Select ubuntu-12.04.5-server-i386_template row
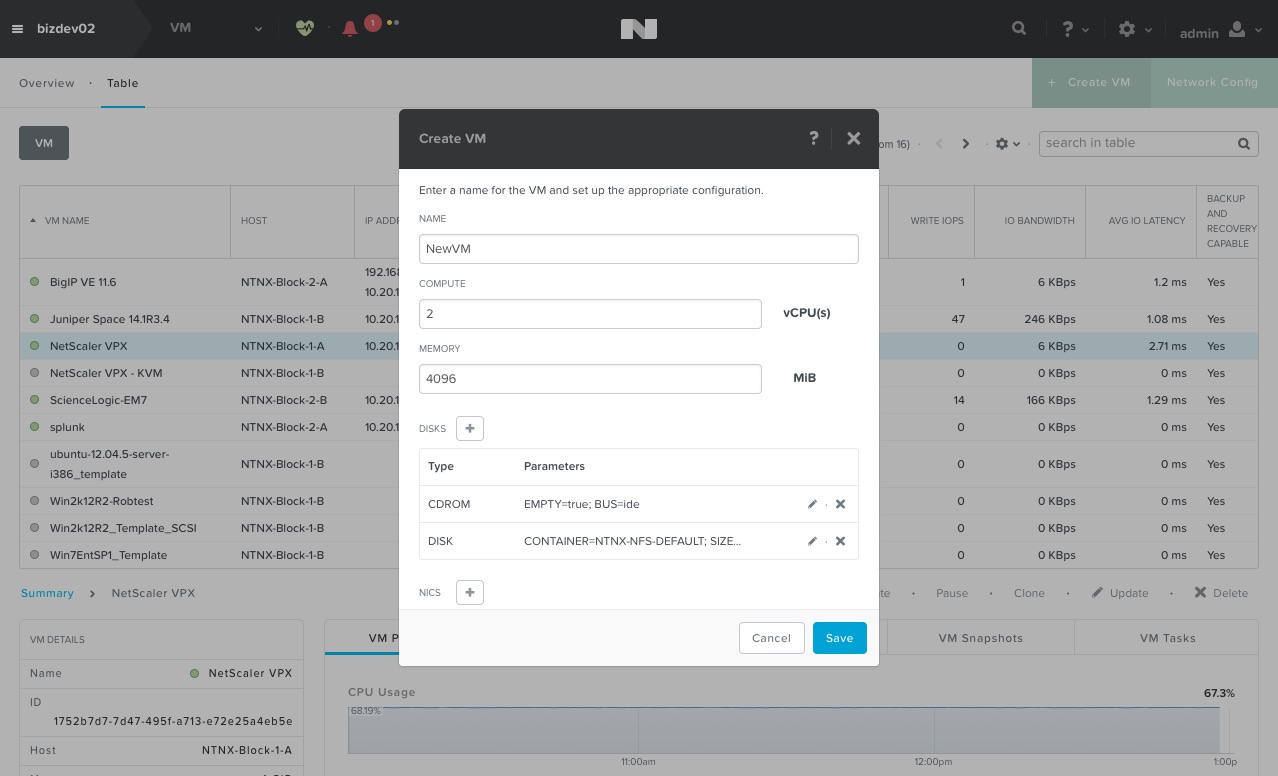The width and height of the screenshot is (1278, 776). [x=638, y=464]
